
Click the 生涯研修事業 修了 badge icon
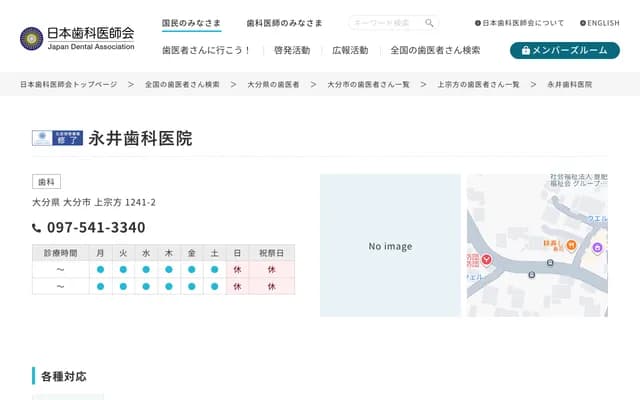click(56, 139)
